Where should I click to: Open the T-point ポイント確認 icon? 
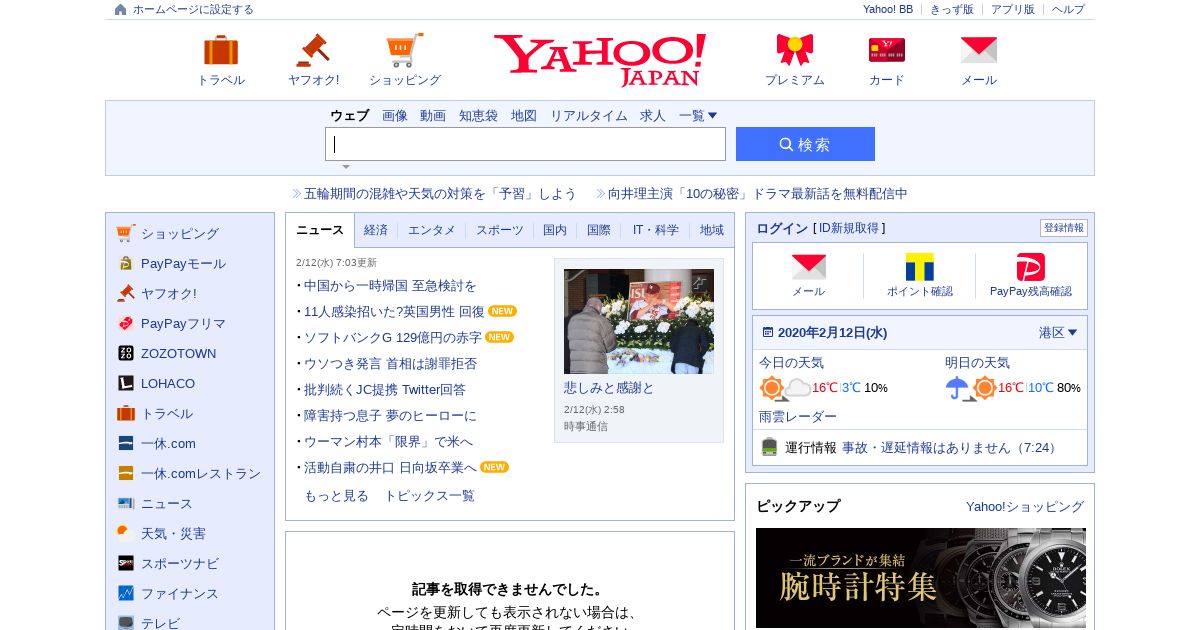(x=920, y=267)
